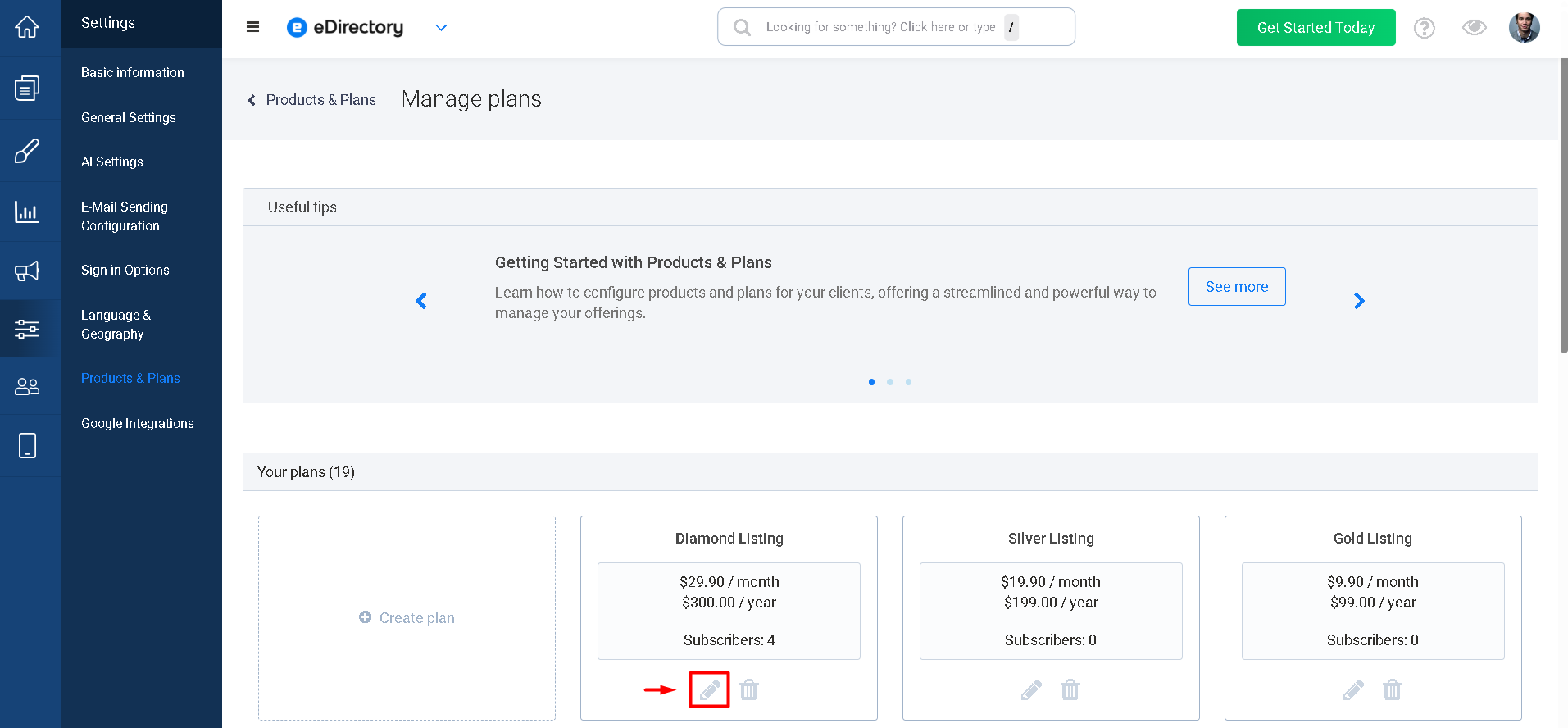The image size is (1568, 728).
Task: Show the previous useful tip
Action: [421, 301]
